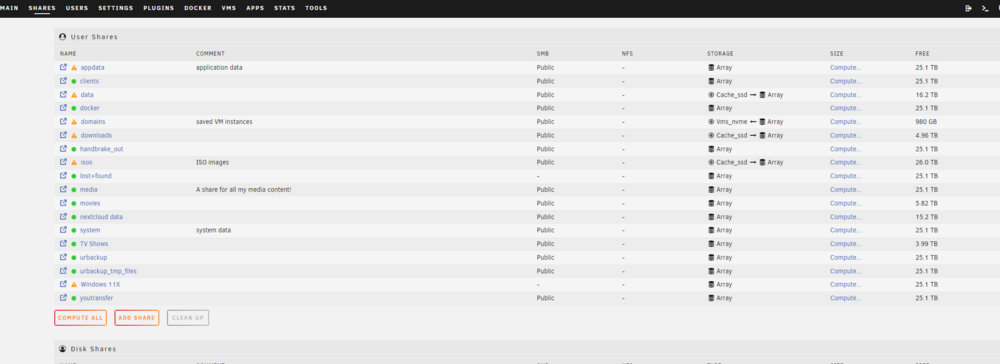Viewport: 1000px width, 364px height.
Task: Open the TV Shows share settings
Action: coord(94,244)
